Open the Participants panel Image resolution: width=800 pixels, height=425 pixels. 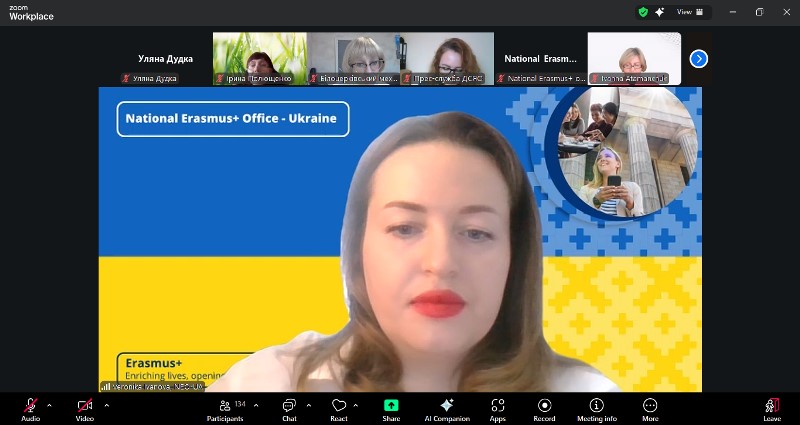(224, 406)
